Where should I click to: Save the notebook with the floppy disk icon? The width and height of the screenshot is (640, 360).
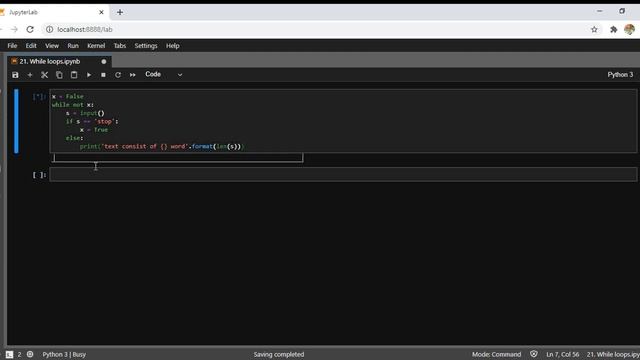pyautogui.click(x=15, y=75)
